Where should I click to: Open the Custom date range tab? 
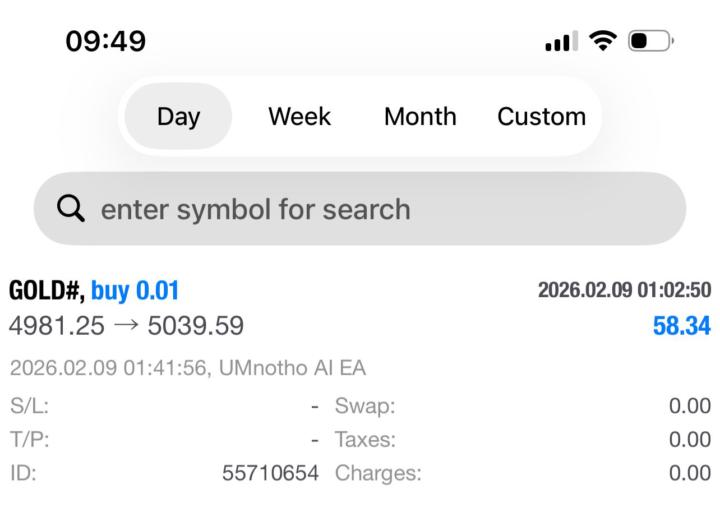[x=541, y=116]
